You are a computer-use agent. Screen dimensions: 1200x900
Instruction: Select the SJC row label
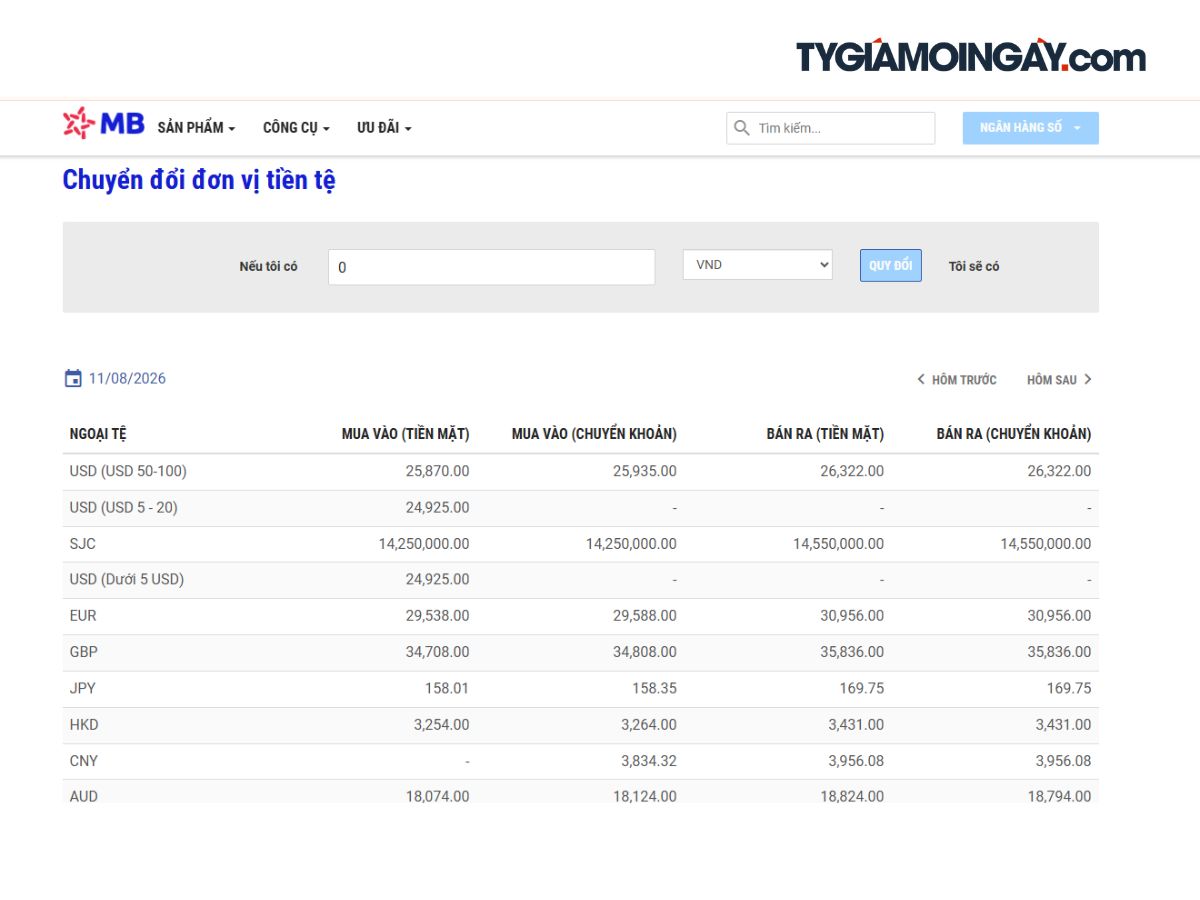(83, 543)
